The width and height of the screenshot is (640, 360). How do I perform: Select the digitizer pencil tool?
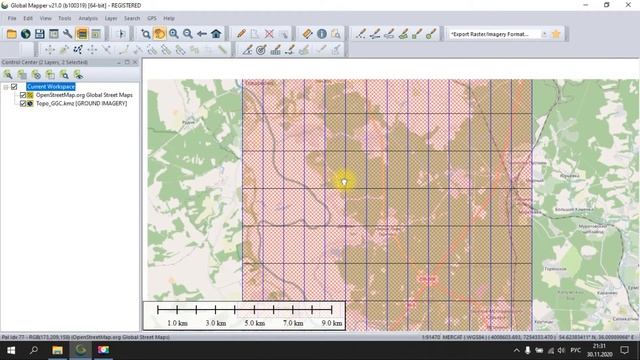point(241,34)
